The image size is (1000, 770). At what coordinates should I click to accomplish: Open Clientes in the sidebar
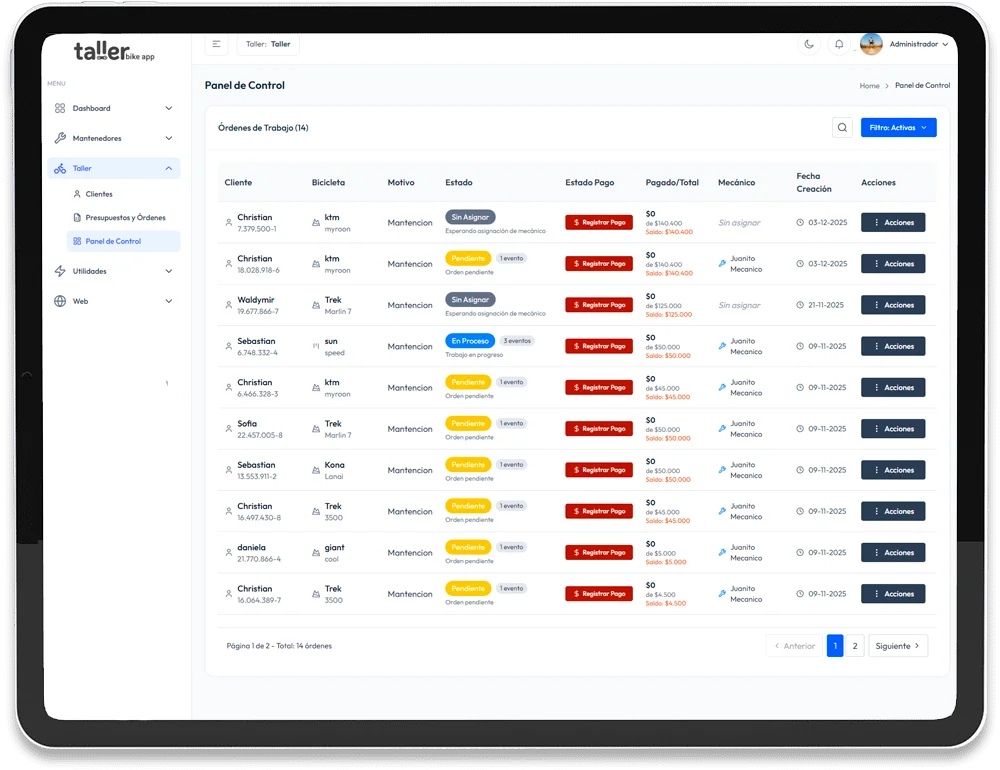[x=99, y=194]
